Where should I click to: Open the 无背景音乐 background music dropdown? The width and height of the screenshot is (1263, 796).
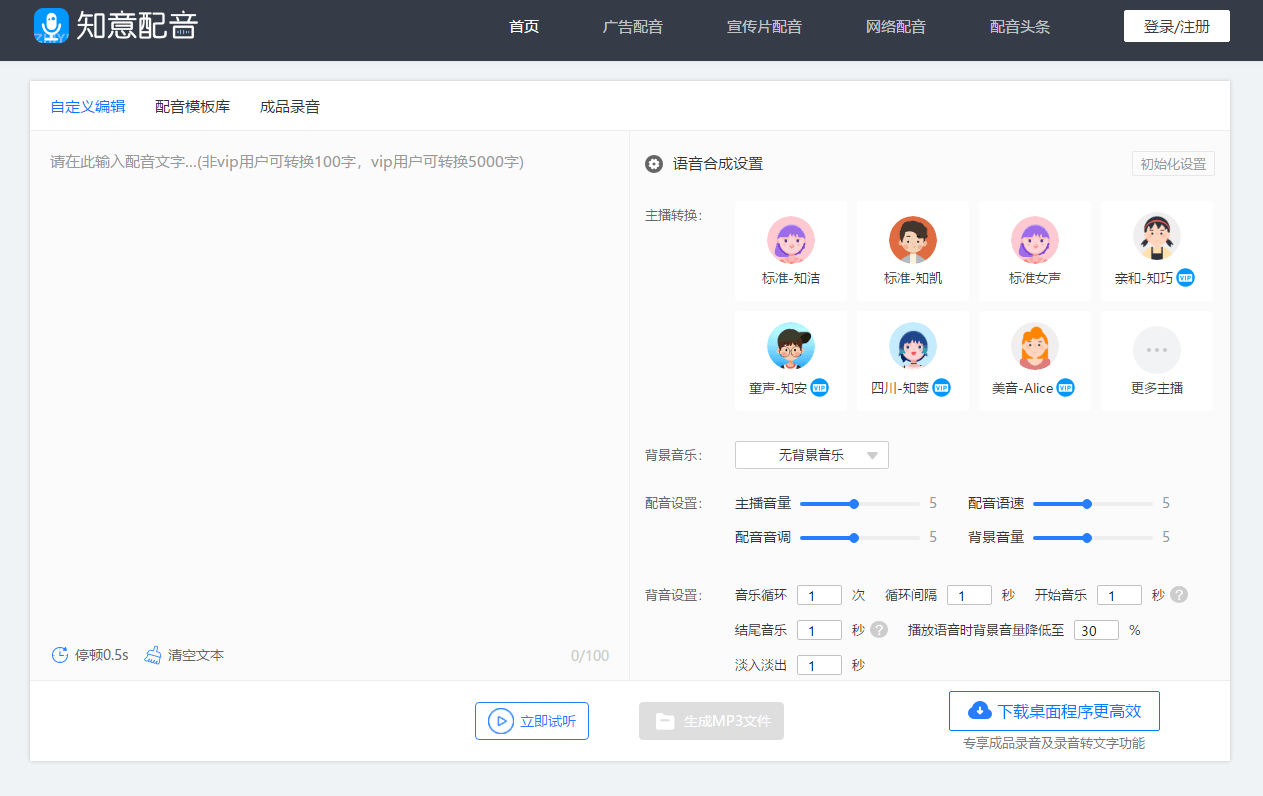click(811, 454)
